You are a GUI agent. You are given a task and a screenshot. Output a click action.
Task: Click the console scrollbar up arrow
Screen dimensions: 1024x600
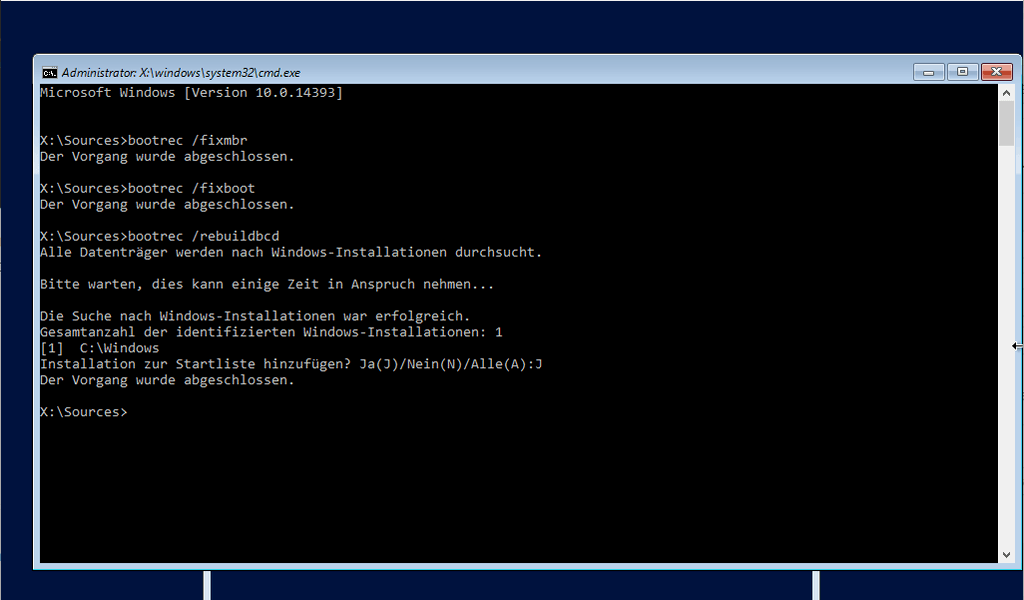tap(1006, 93)
